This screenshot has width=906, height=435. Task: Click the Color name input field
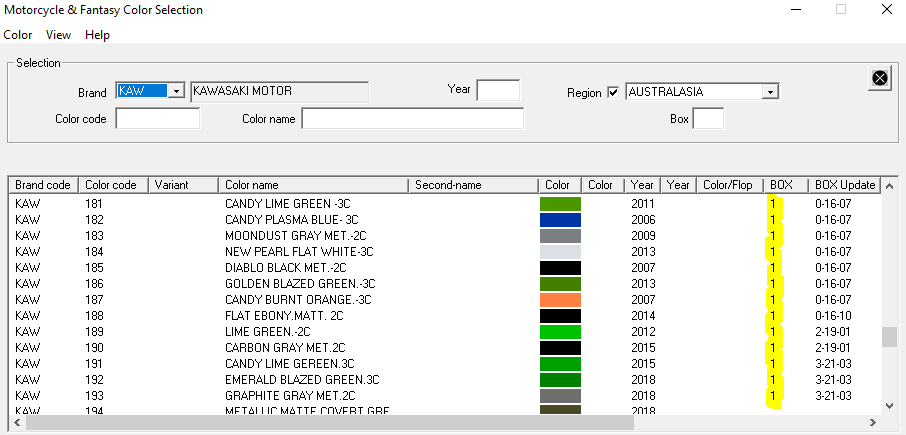(412, 119)
